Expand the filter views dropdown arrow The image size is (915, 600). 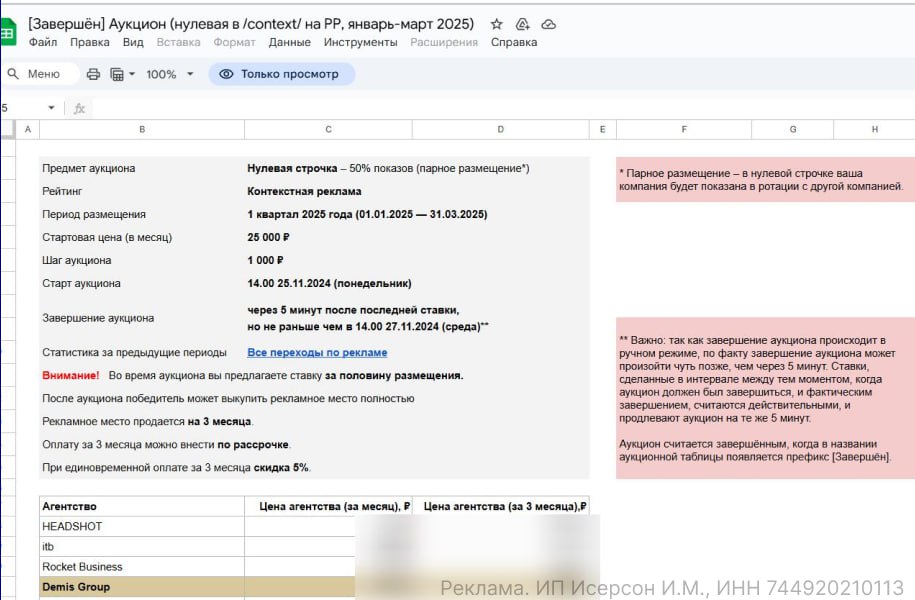pyautogui.click(x=132, y=74)
